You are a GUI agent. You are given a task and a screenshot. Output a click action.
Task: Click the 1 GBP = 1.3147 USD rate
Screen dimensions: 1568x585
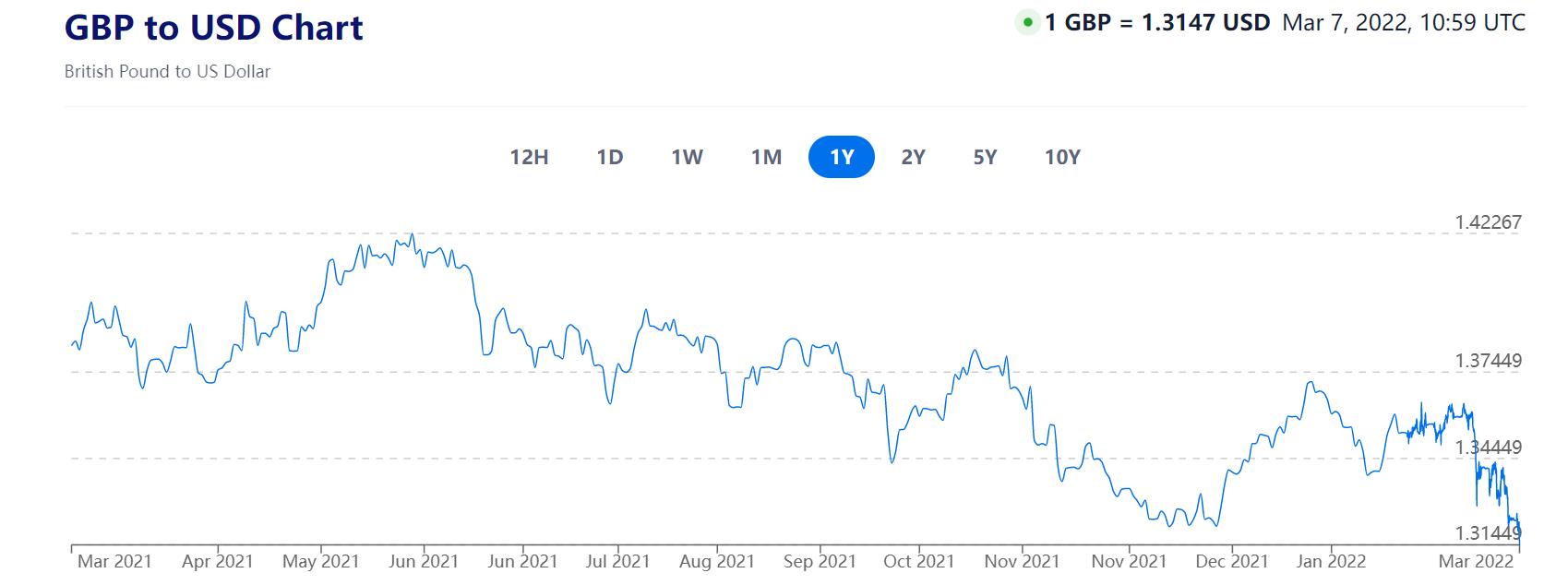(1157, 22)
